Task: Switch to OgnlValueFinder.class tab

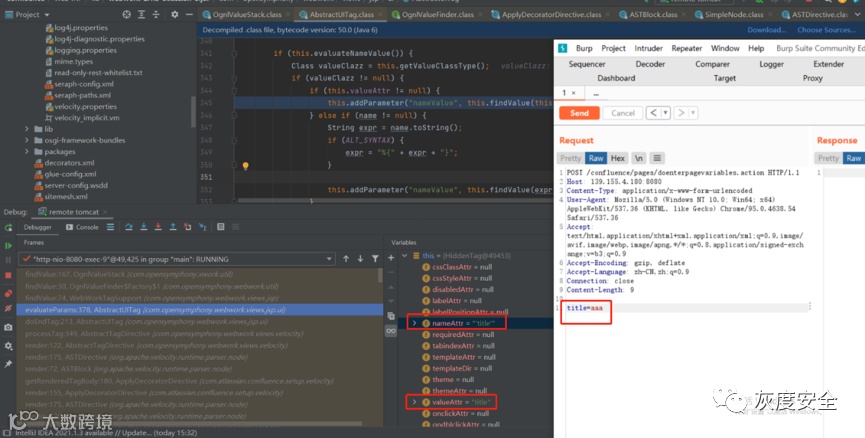Action: pos(437,14)
